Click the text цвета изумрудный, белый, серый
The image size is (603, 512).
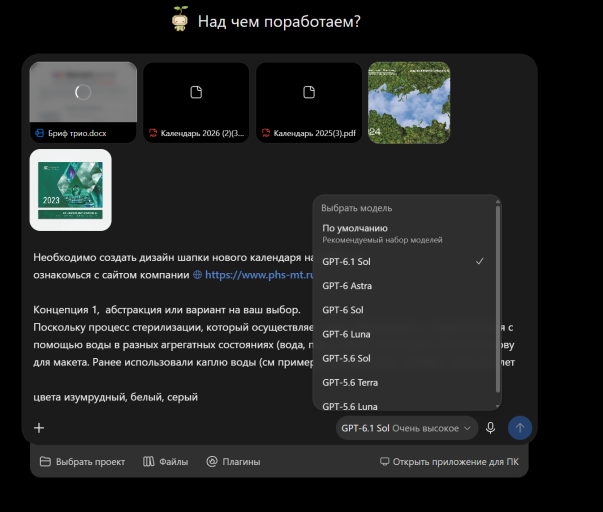115,397
